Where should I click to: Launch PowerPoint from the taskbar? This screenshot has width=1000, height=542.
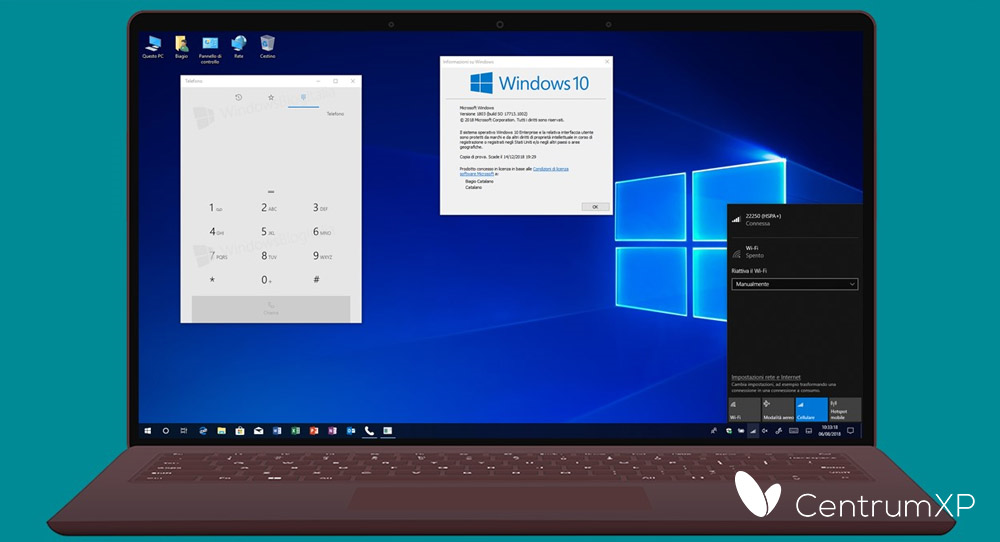(x=314, y=431)
